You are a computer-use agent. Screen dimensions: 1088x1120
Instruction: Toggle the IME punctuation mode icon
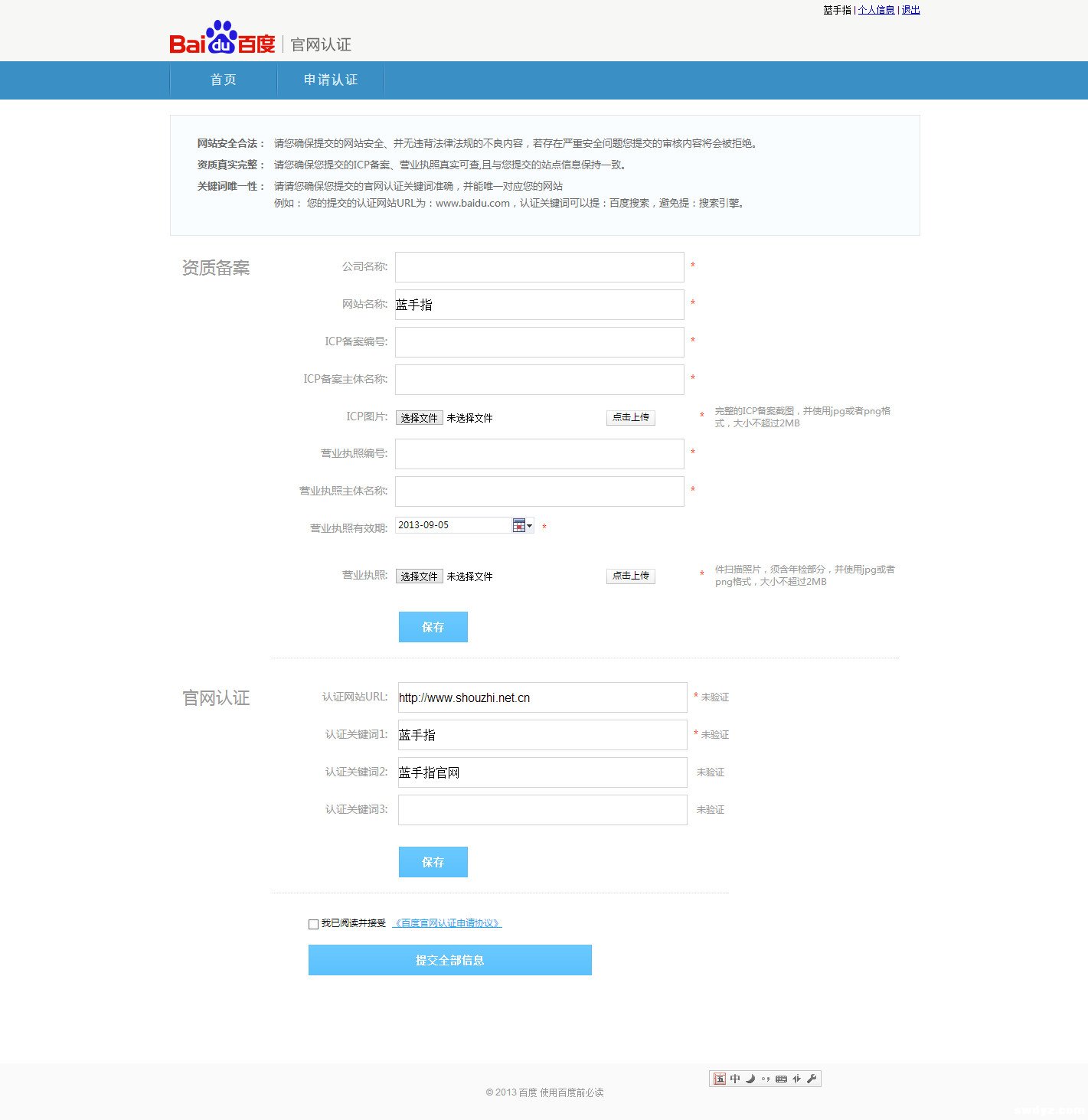click(x=766, y=1079)
